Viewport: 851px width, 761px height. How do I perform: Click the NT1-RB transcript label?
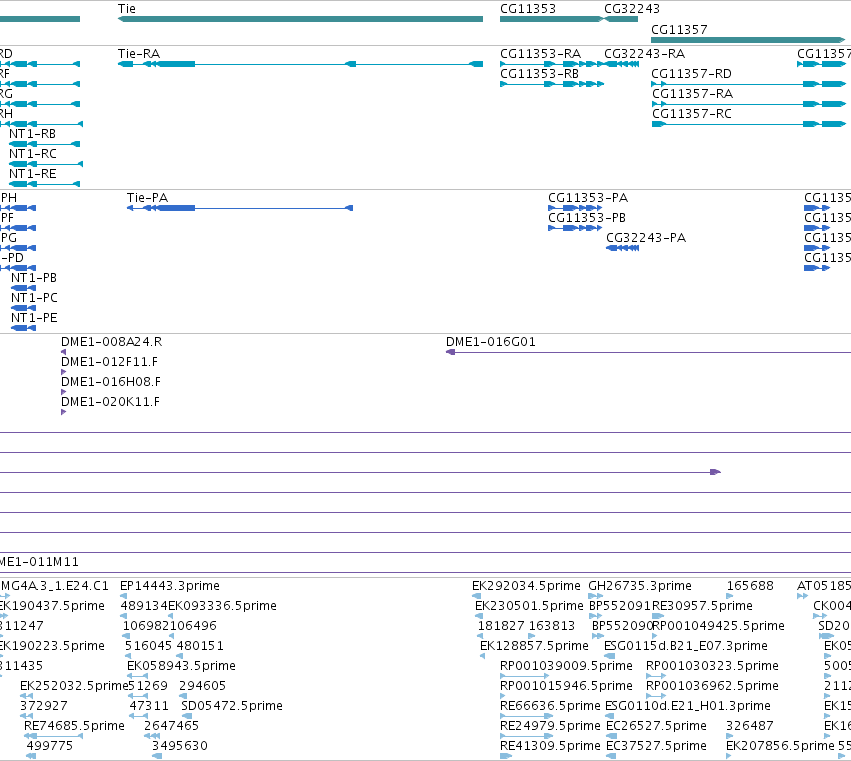[x=33, y=134]
